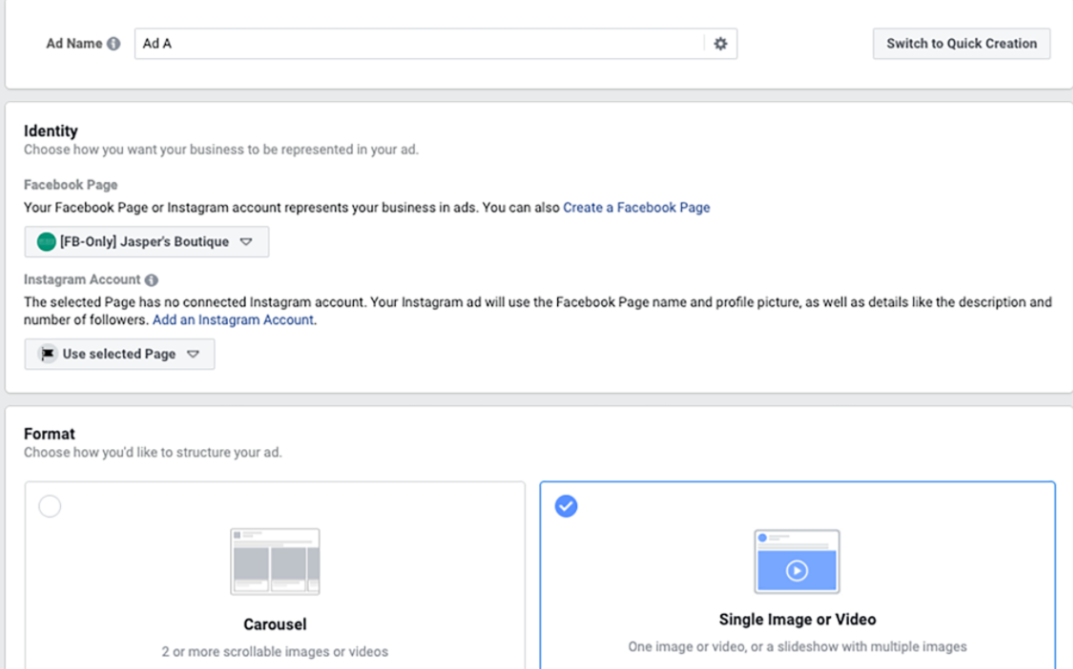
Task: Click the Ad Name label text
Action: pos(74,44)
